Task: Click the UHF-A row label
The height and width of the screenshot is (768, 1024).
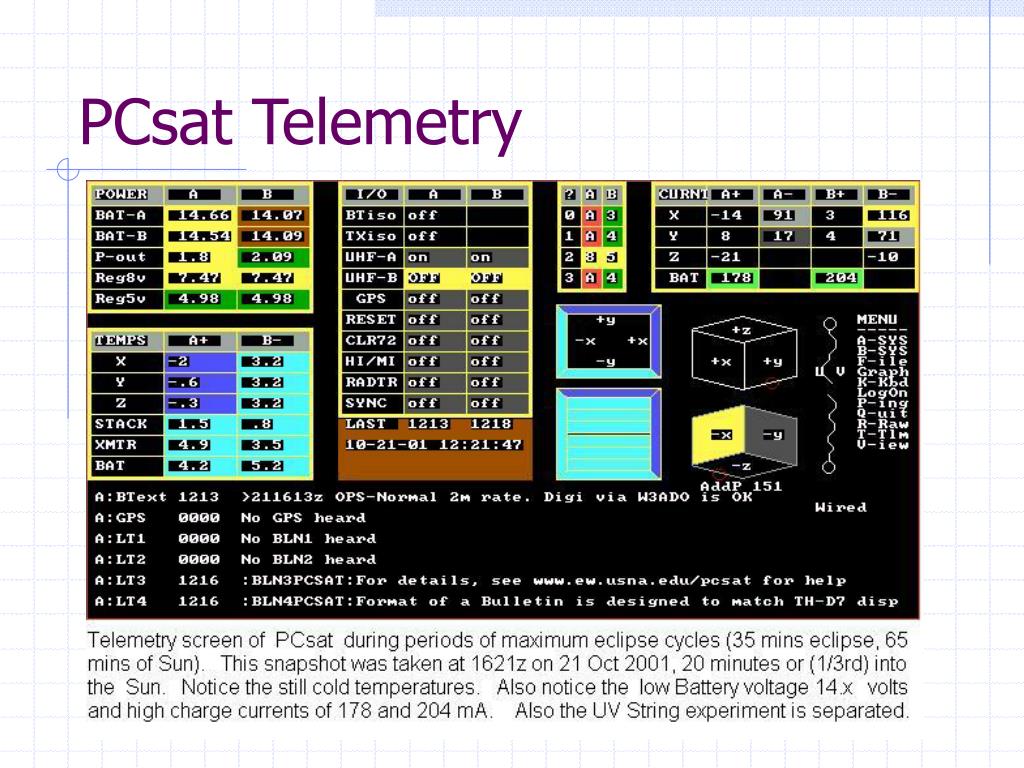Action: pos(371,257)
